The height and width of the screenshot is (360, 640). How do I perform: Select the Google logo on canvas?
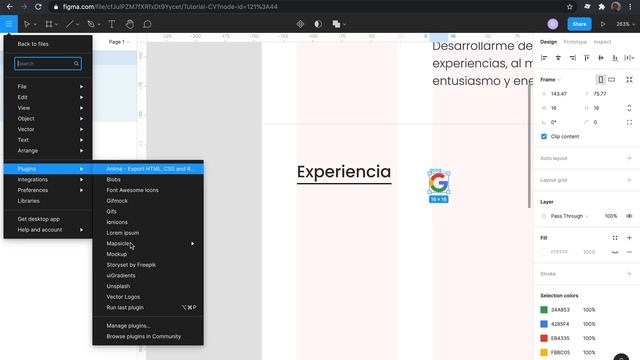point(439,182)
